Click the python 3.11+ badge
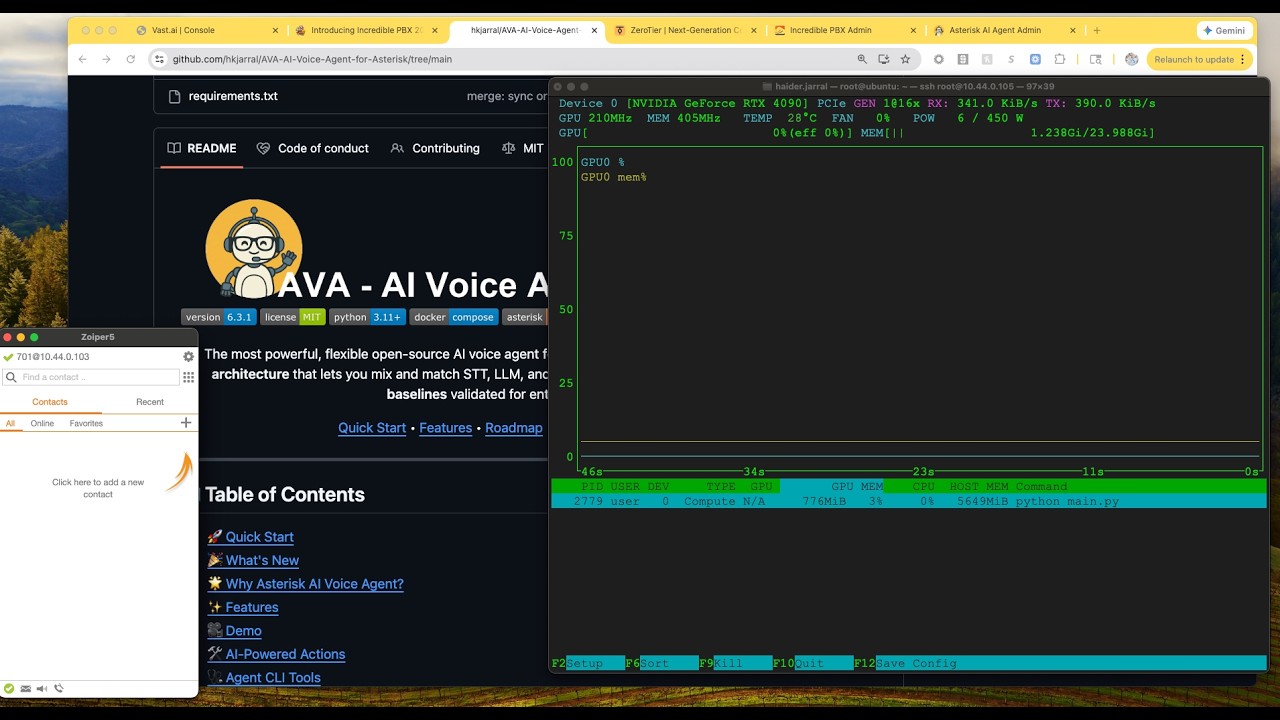The image size is (1280, 720). (x=367, y=317)
